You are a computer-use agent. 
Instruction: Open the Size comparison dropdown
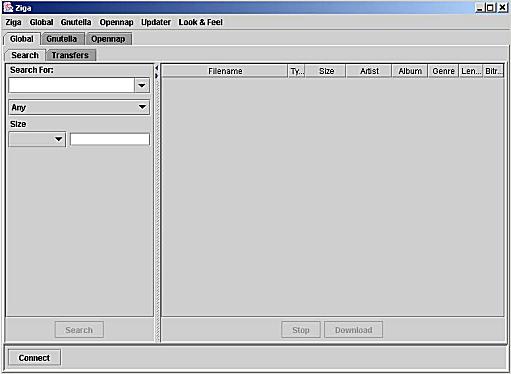pyautogui.click(x=37, y=139)
